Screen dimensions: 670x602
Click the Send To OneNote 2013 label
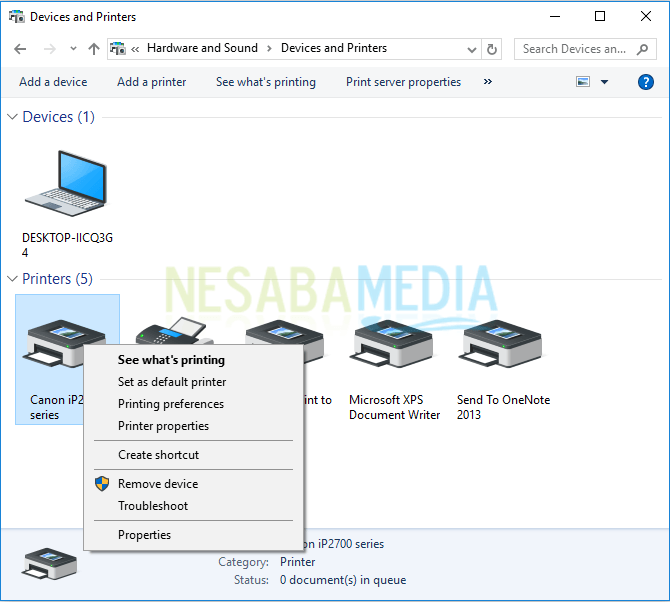point(503,407)
